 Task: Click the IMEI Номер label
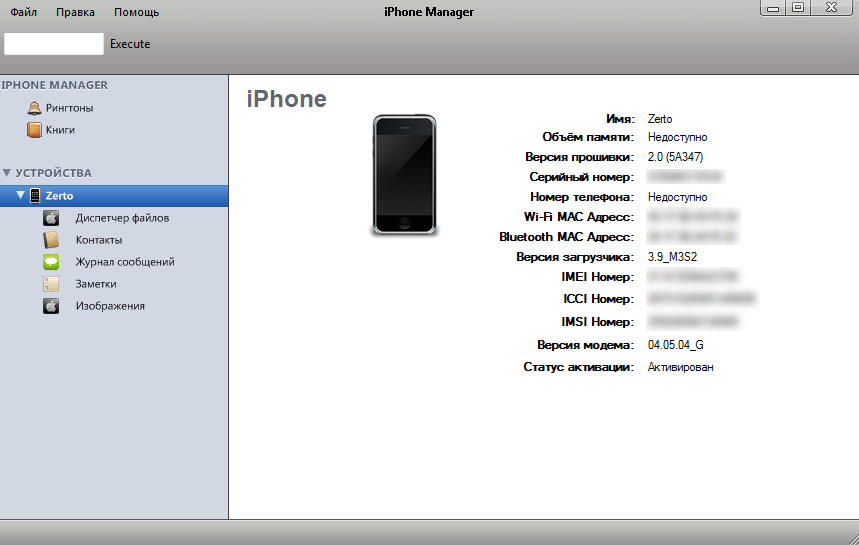(x=597, y=277)
